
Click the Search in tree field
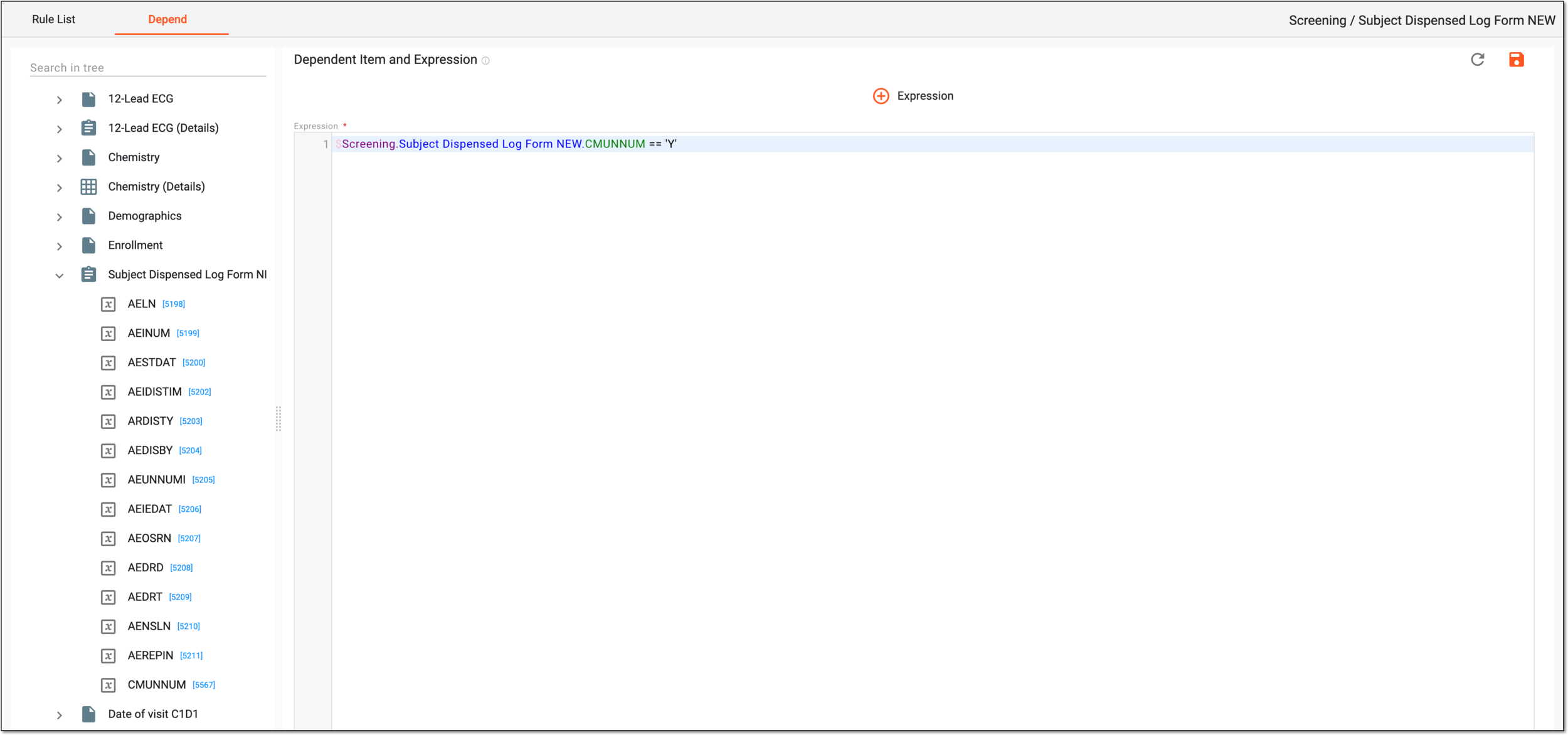pos(148,68)
